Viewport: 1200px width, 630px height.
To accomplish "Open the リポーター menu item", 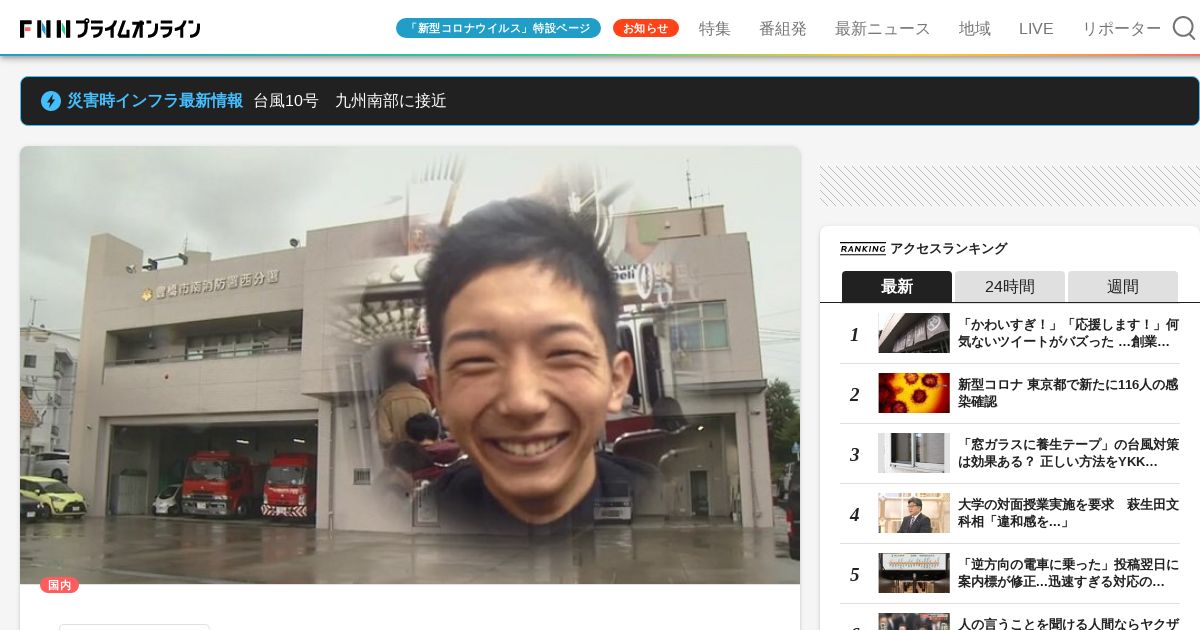I will (x=1121, y=29).
